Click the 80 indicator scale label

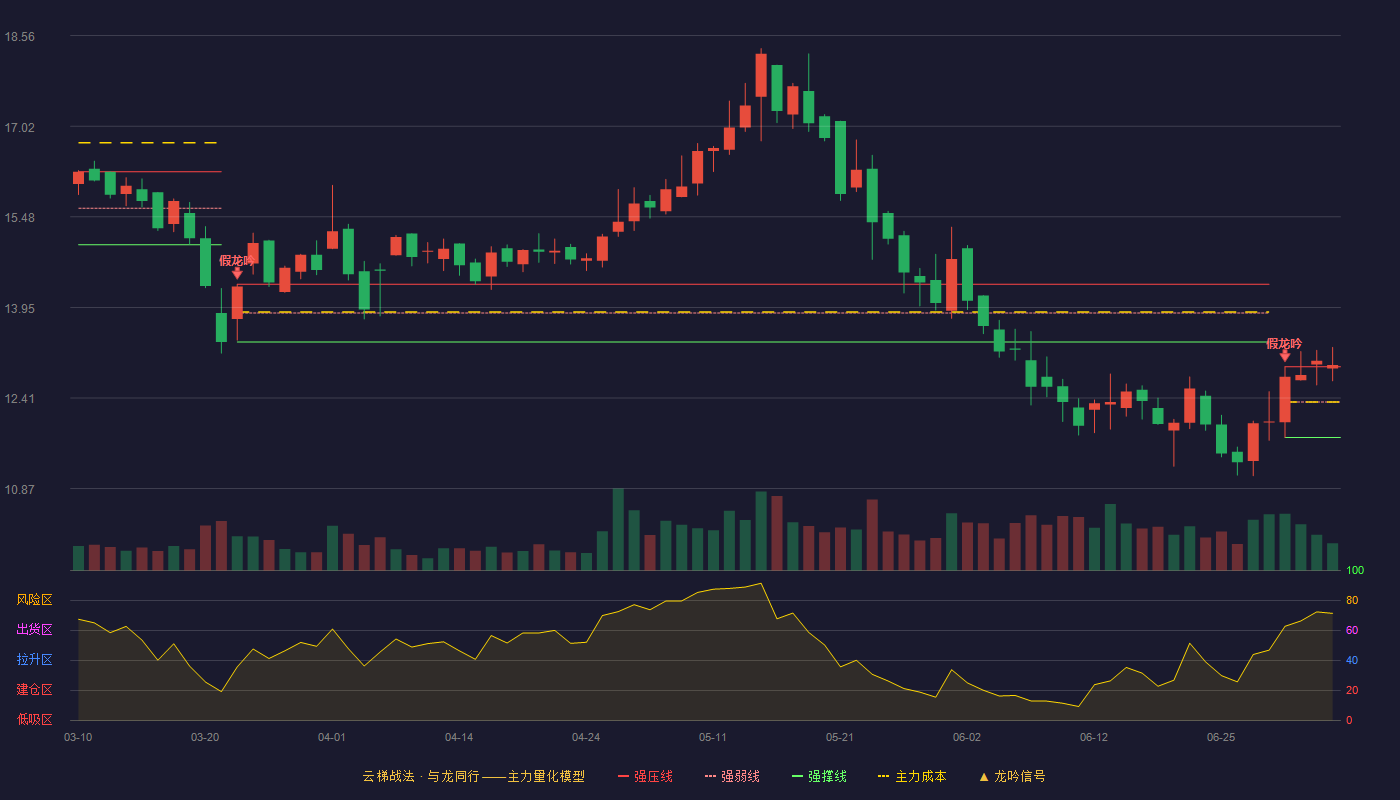point(1352,601)
